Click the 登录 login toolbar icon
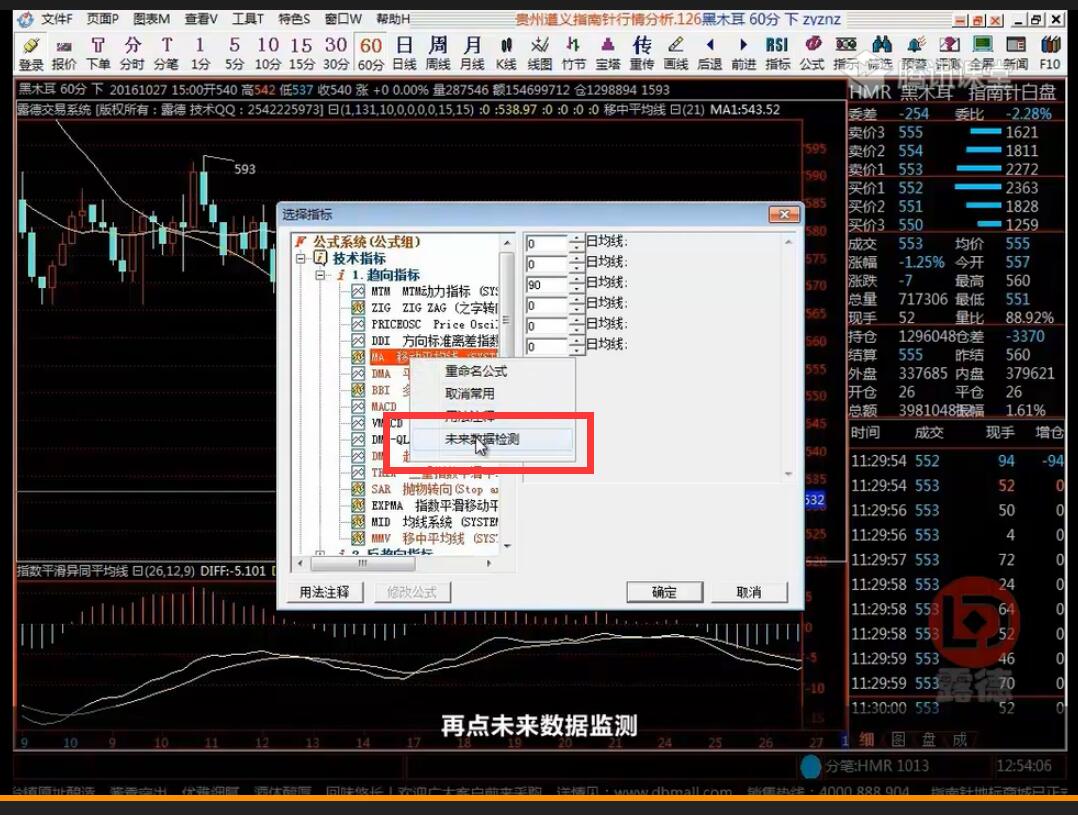Viewport: 1078px width, 815px height. pos(31,53)
